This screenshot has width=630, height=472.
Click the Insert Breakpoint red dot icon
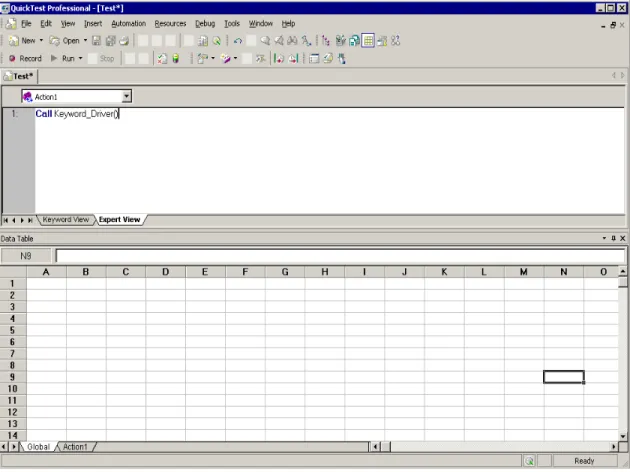tap(278, 59)
